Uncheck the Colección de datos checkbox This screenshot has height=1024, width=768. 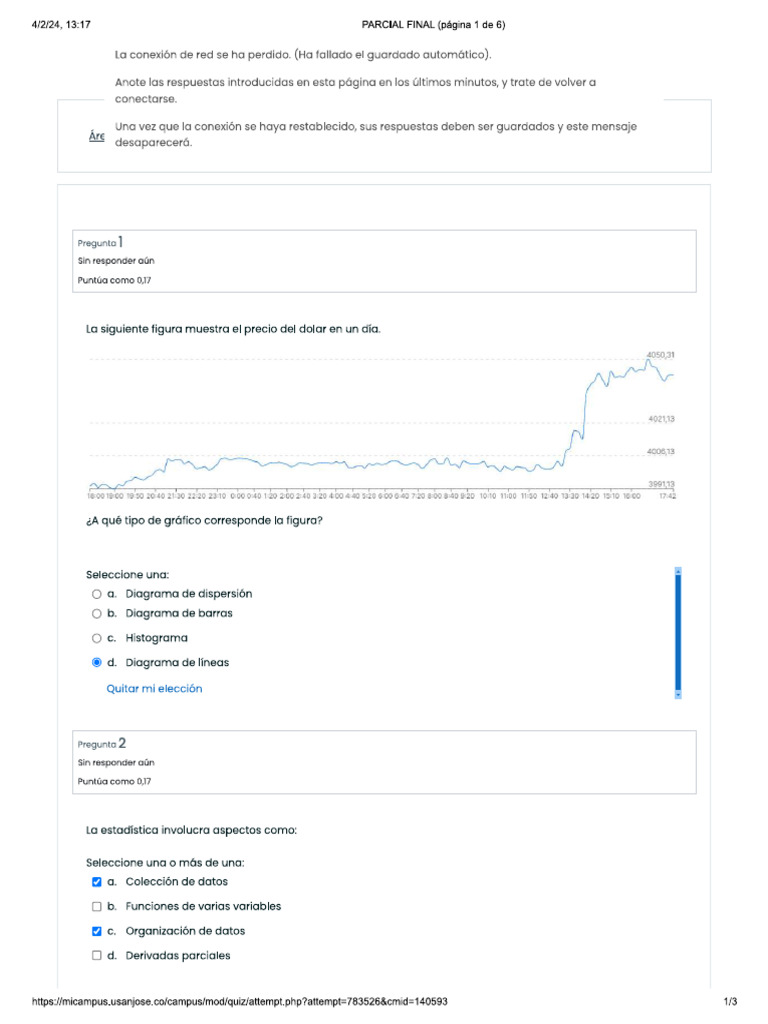click(x=97, y=882)
